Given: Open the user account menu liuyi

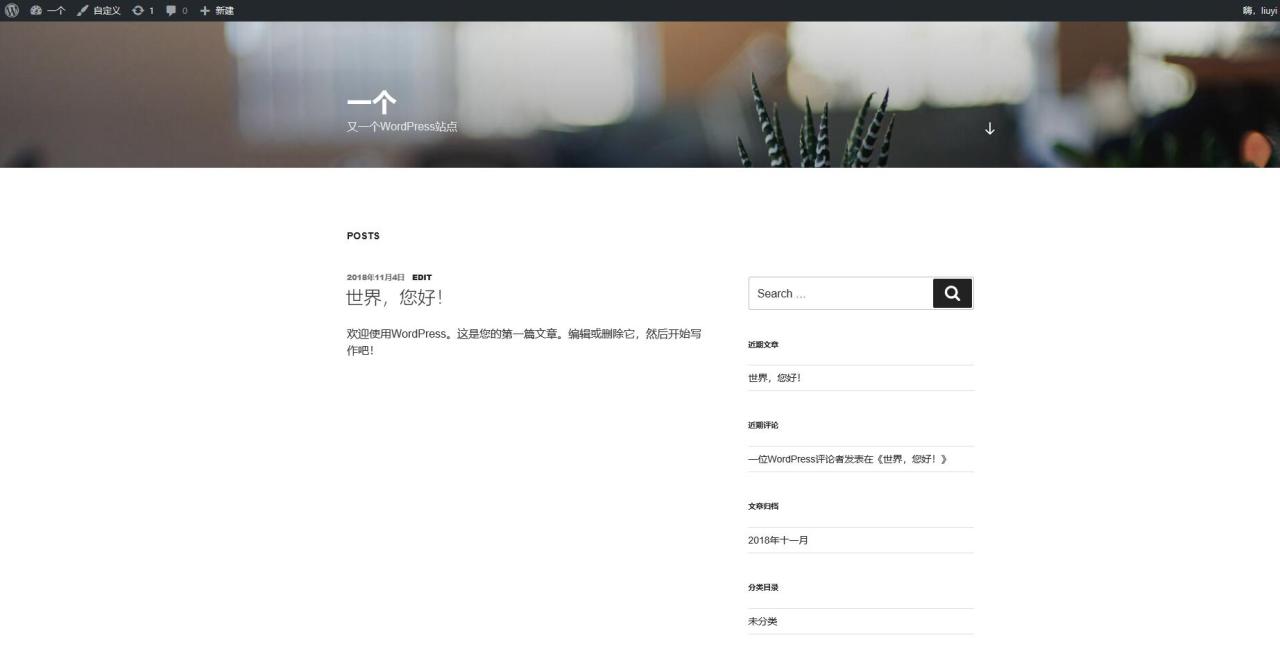Looking at the screenshot, I should click(1260, 10).
